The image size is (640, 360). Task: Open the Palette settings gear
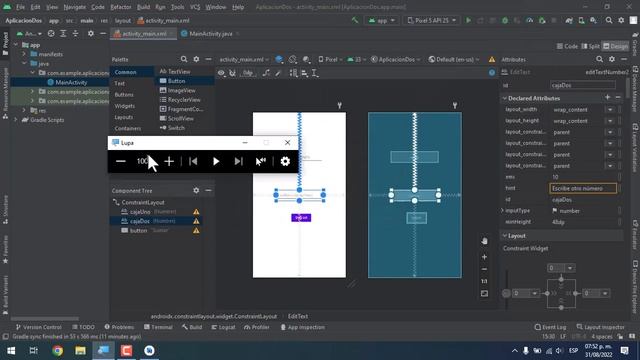click(196, 59)
